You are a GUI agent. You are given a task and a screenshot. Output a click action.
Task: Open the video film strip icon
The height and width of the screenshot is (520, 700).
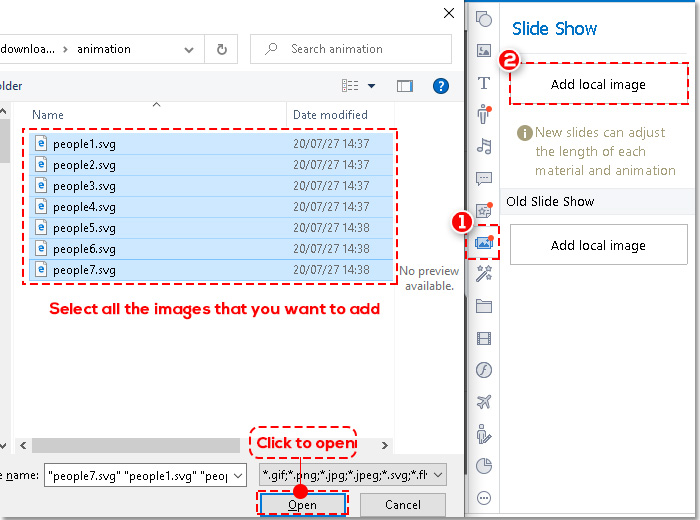click(484, 338)
